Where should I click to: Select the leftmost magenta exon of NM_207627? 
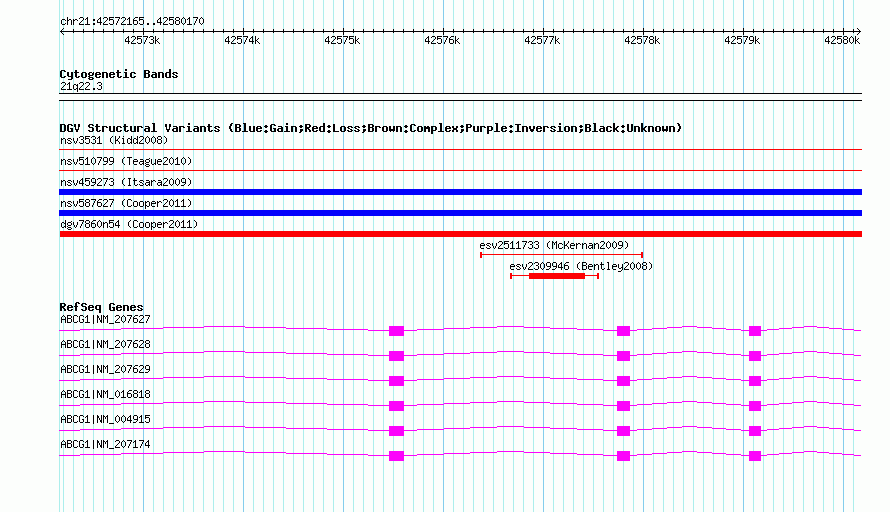click(396, 331)
